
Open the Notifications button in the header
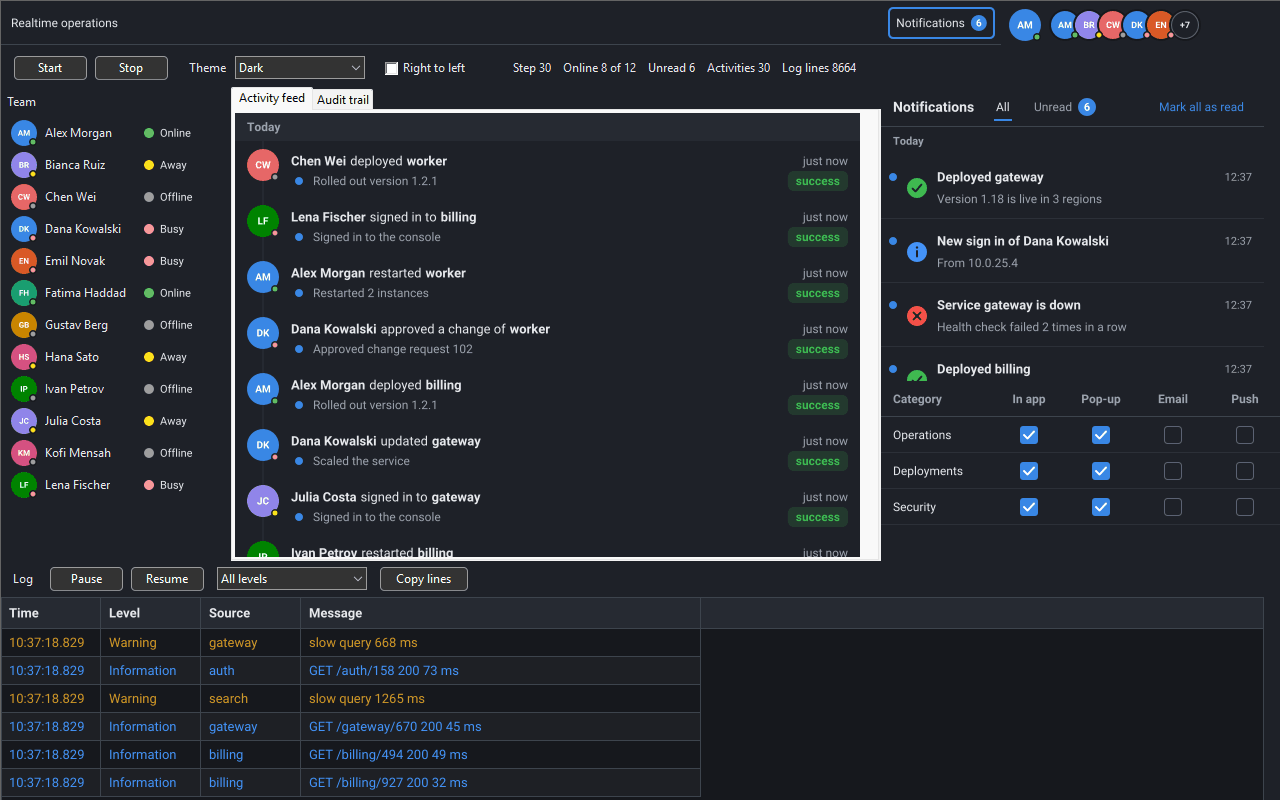[941, 23]
